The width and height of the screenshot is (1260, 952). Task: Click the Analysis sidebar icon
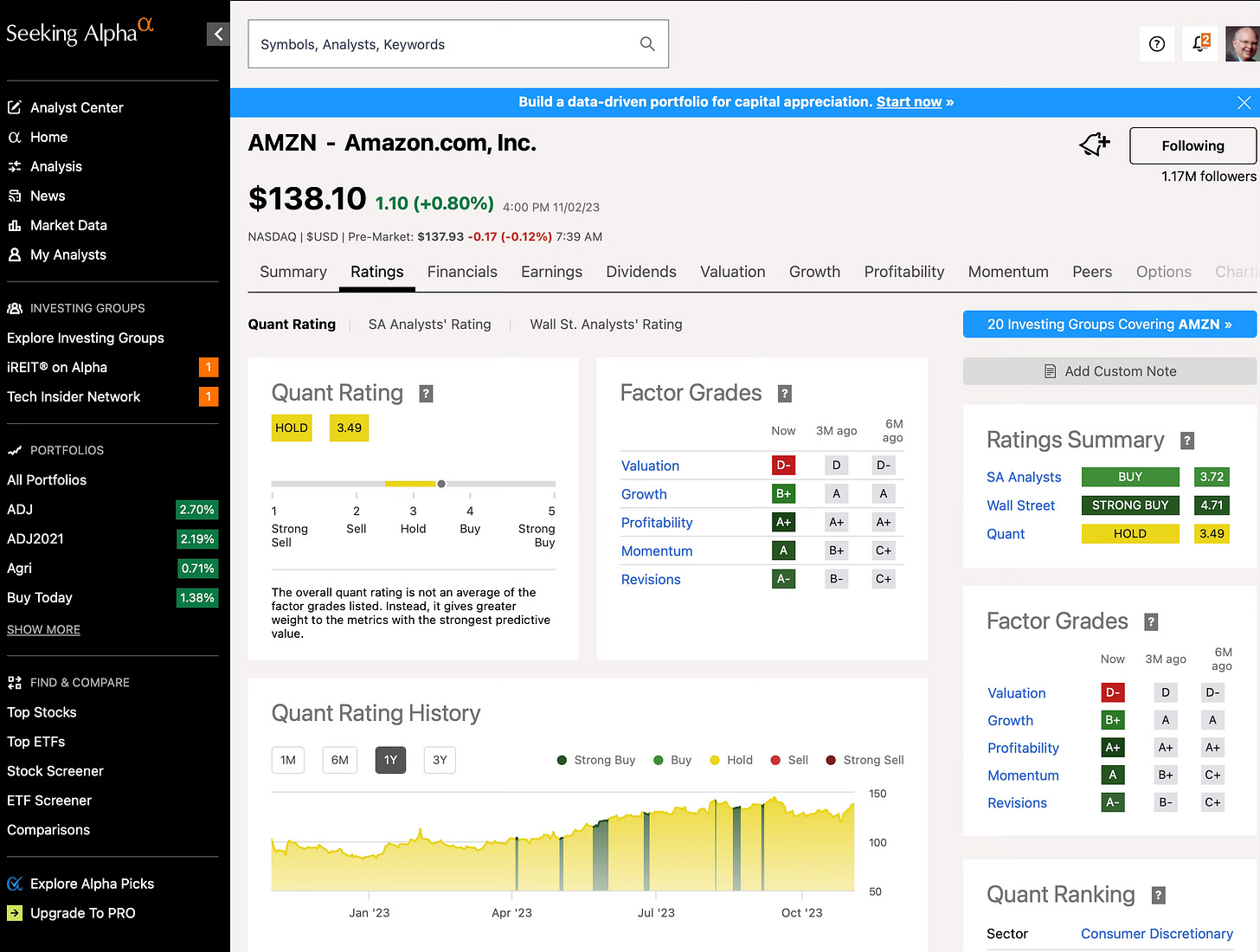point(15,166)
